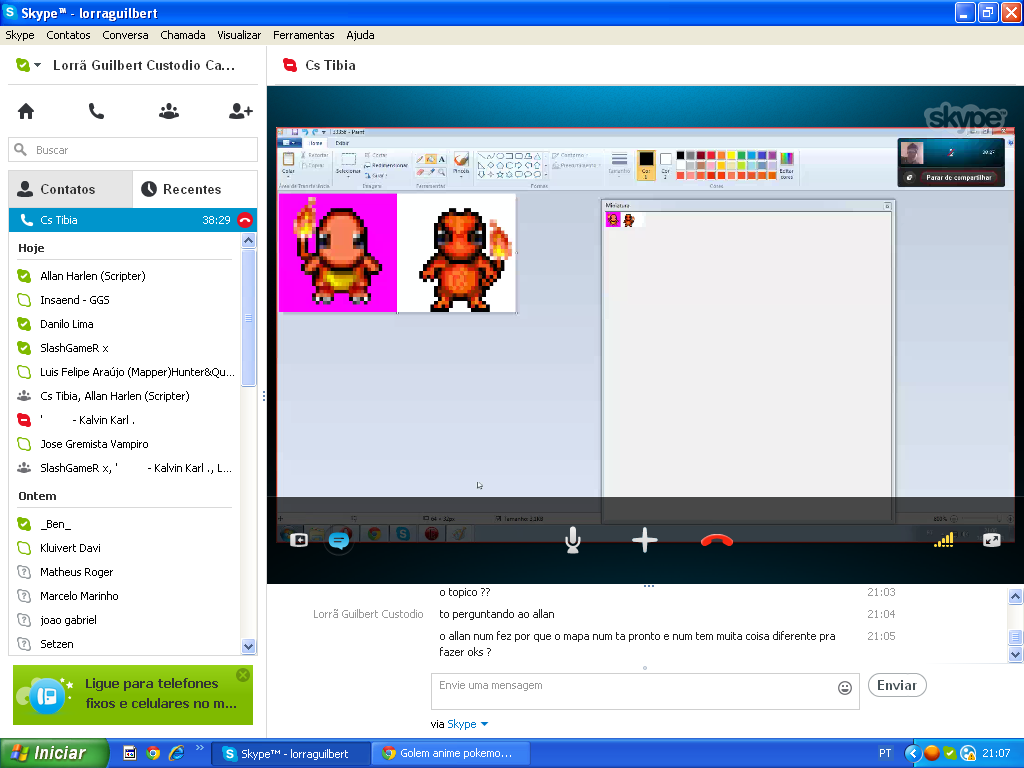Click the Charmander front sprite in Paint canvas
The height and width of the screenshot is (768, 1024).
click(338, 253)
